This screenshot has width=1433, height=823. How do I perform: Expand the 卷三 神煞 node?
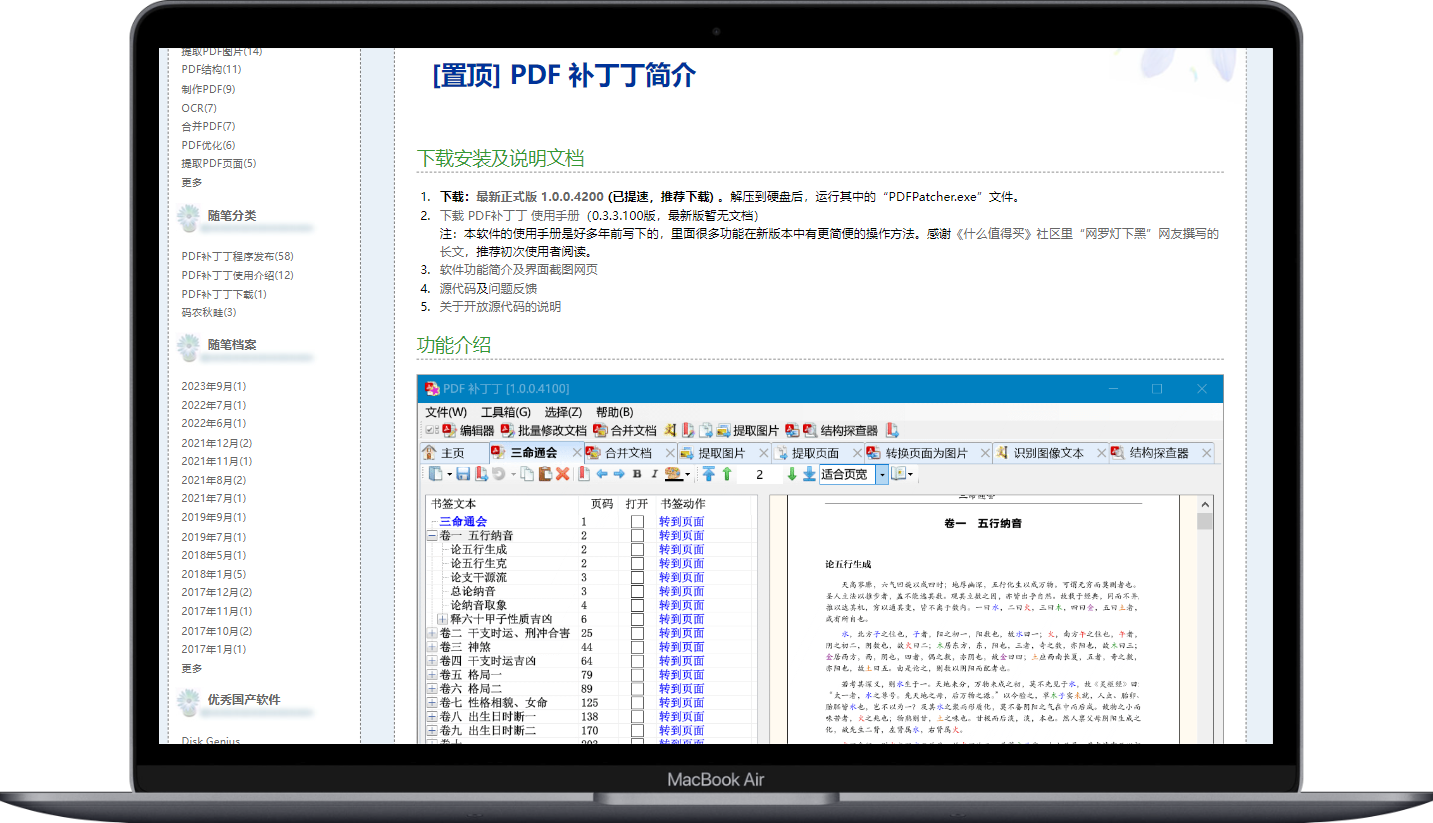tap(433, 647)
